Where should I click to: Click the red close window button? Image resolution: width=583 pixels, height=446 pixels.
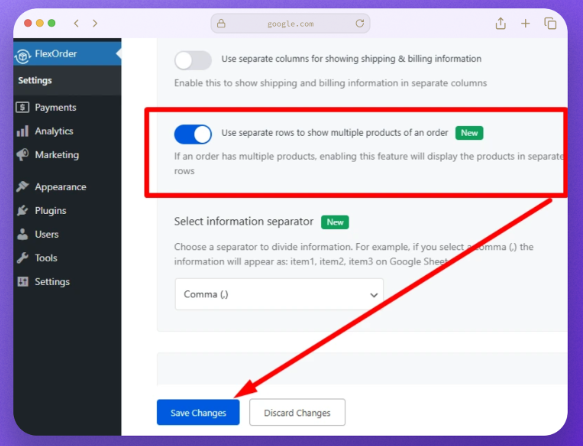28,23
